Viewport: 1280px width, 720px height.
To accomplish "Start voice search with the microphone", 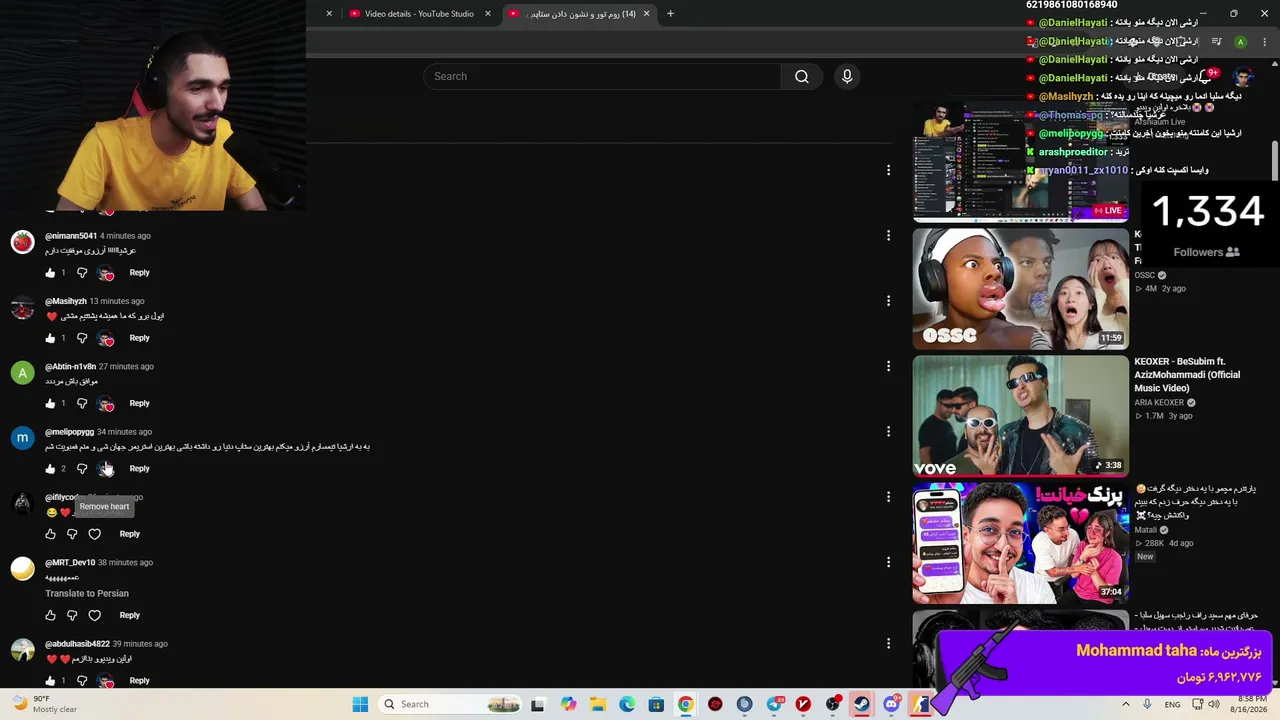I will click(x=847, y=77).
